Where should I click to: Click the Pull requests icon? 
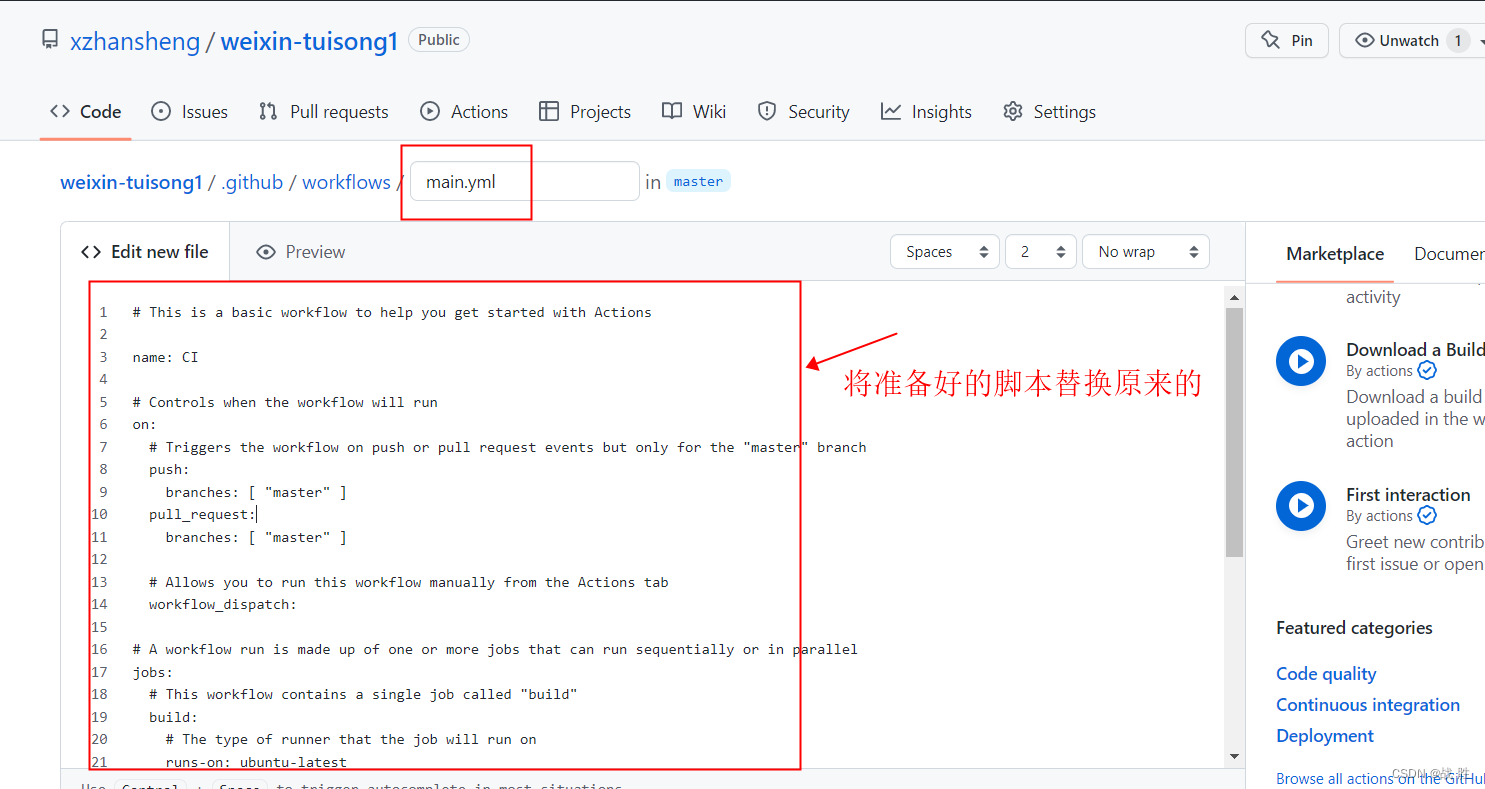tap(268, 111)
